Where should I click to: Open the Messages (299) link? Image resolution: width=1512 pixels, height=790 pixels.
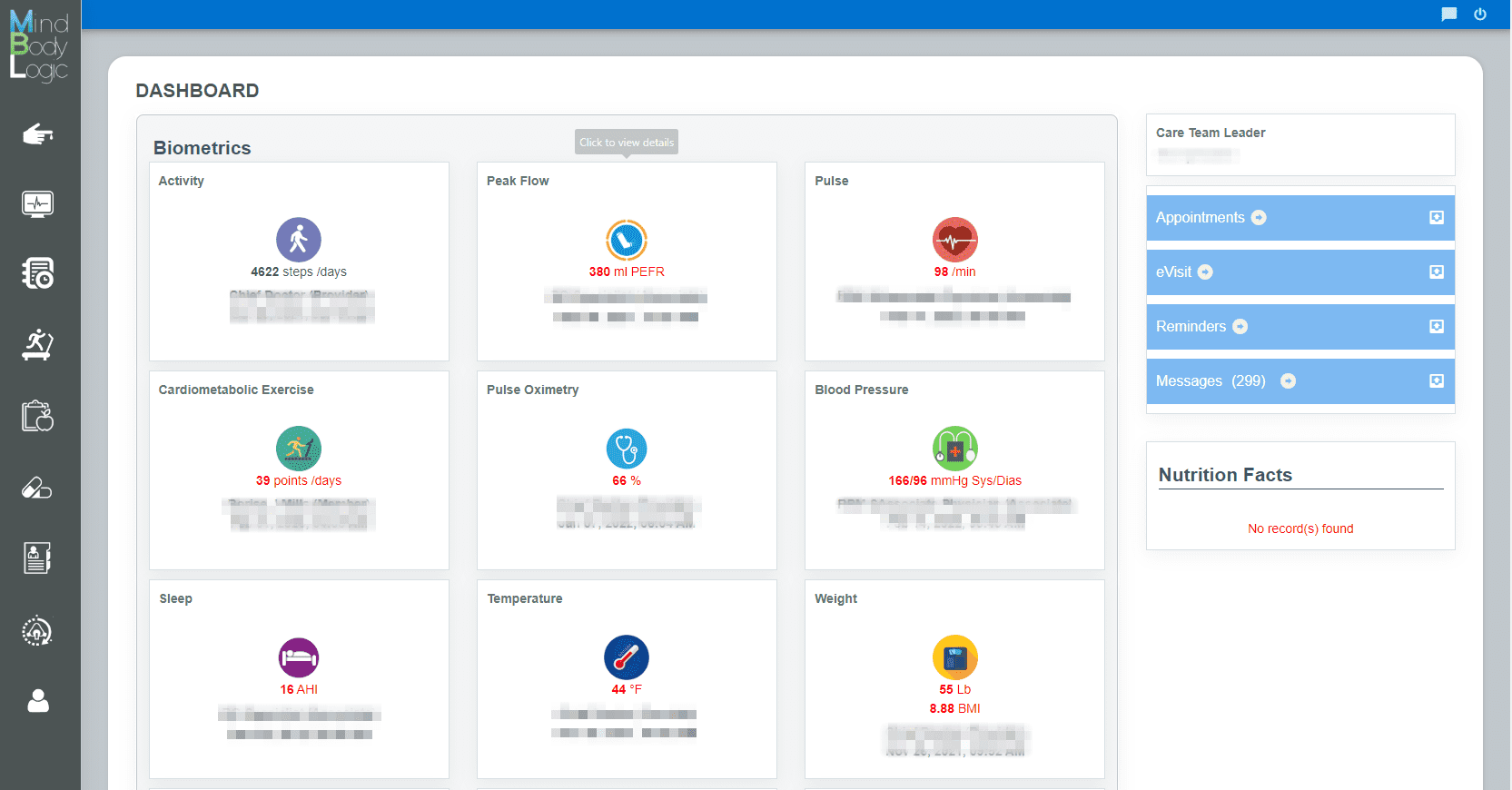tap(1211, 380)
